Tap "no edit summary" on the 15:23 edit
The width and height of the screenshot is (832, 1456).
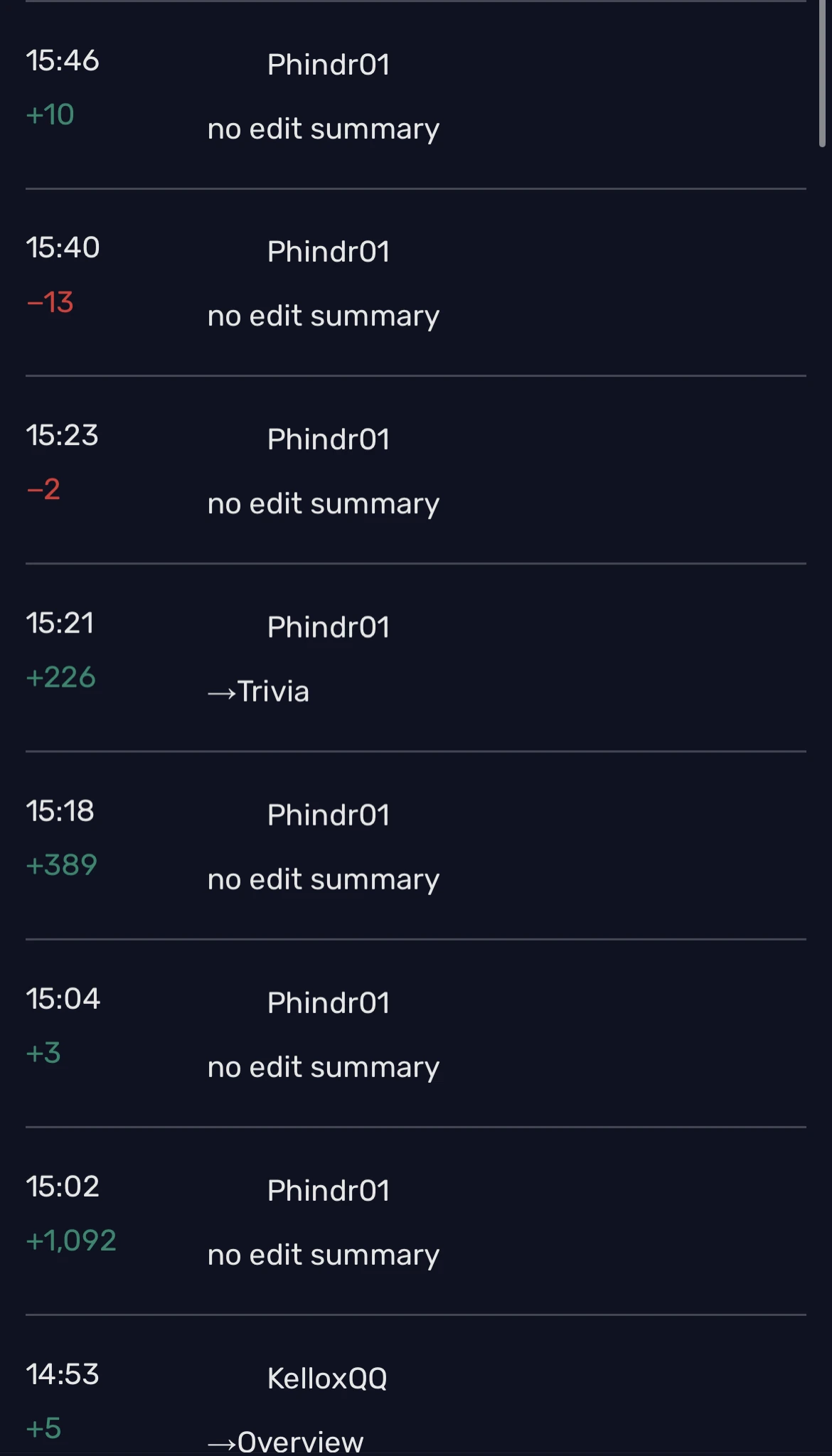point(324,504)
